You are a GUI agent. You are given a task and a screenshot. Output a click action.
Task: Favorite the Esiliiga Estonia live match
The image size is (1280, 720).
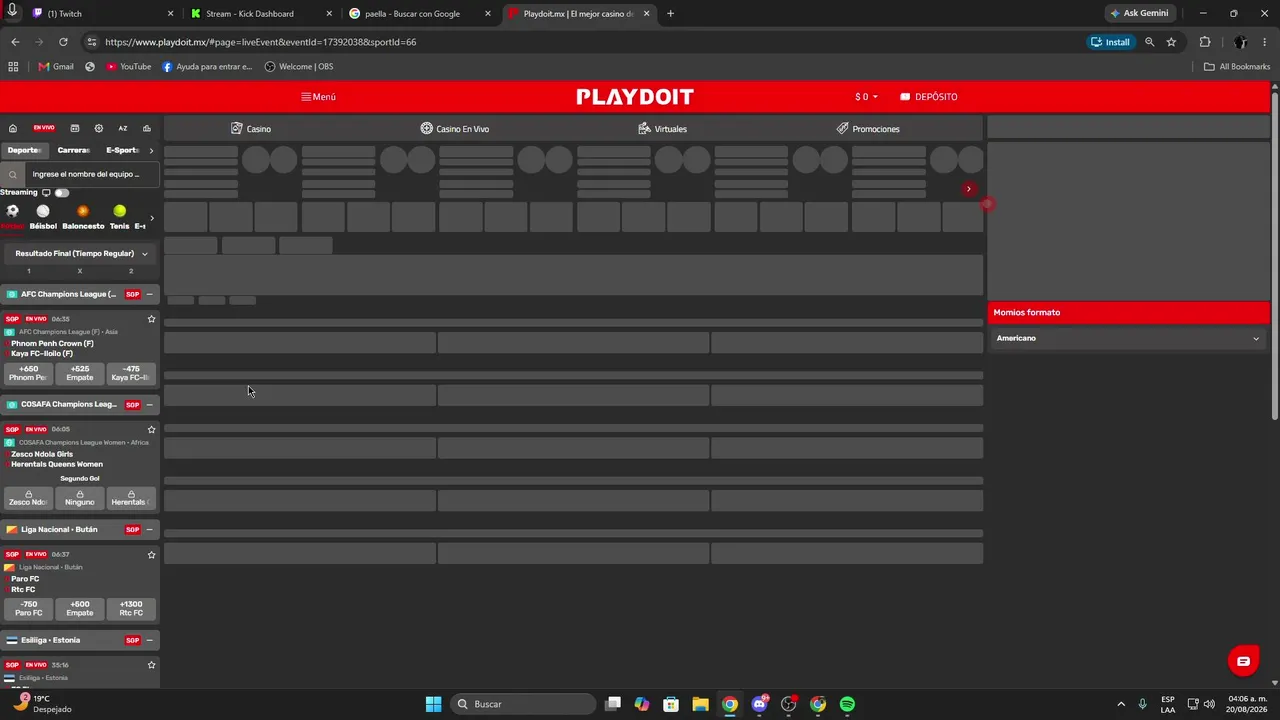(152, 664)
